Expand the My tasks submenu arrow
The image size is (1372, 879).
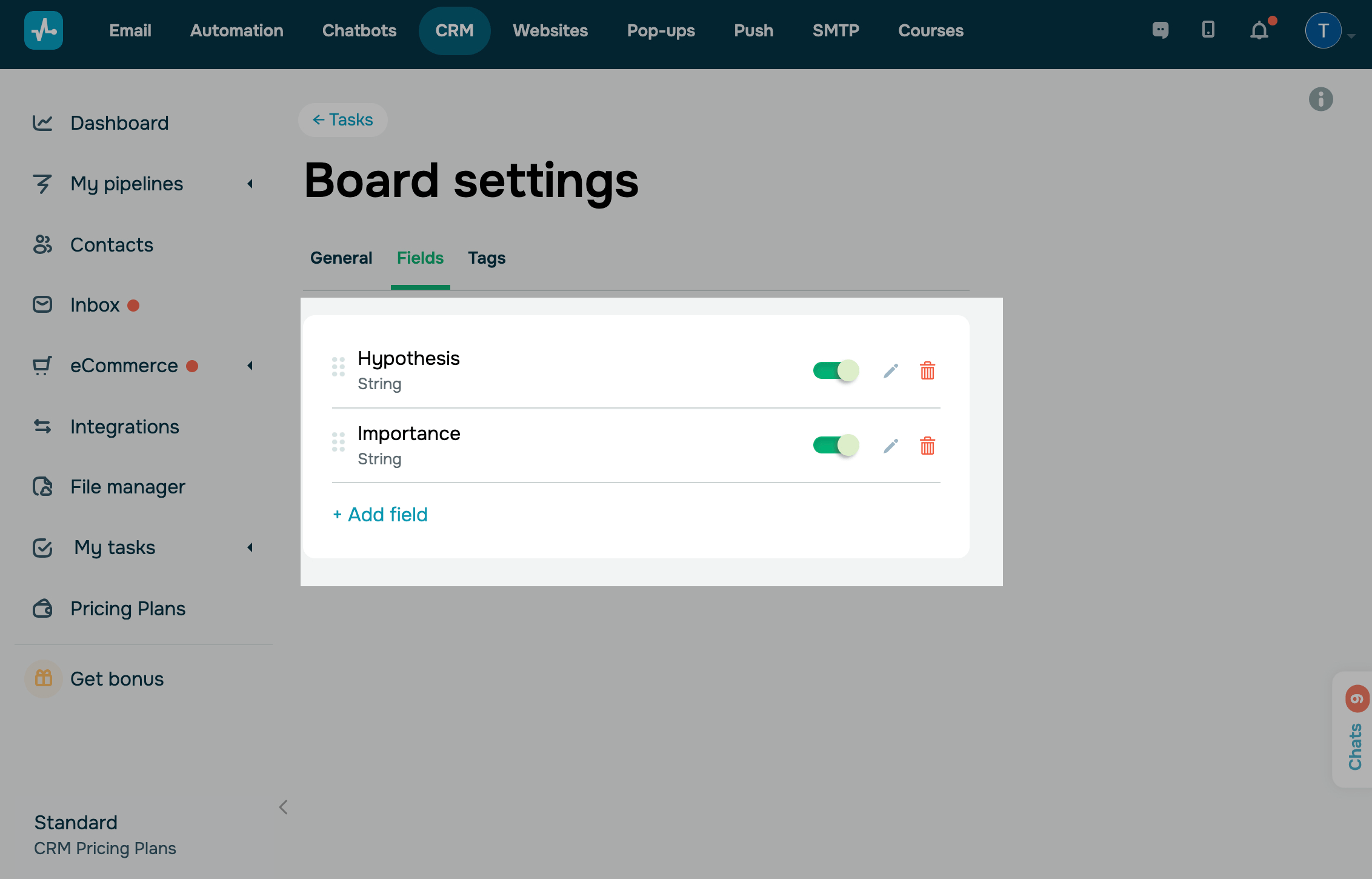250,547
